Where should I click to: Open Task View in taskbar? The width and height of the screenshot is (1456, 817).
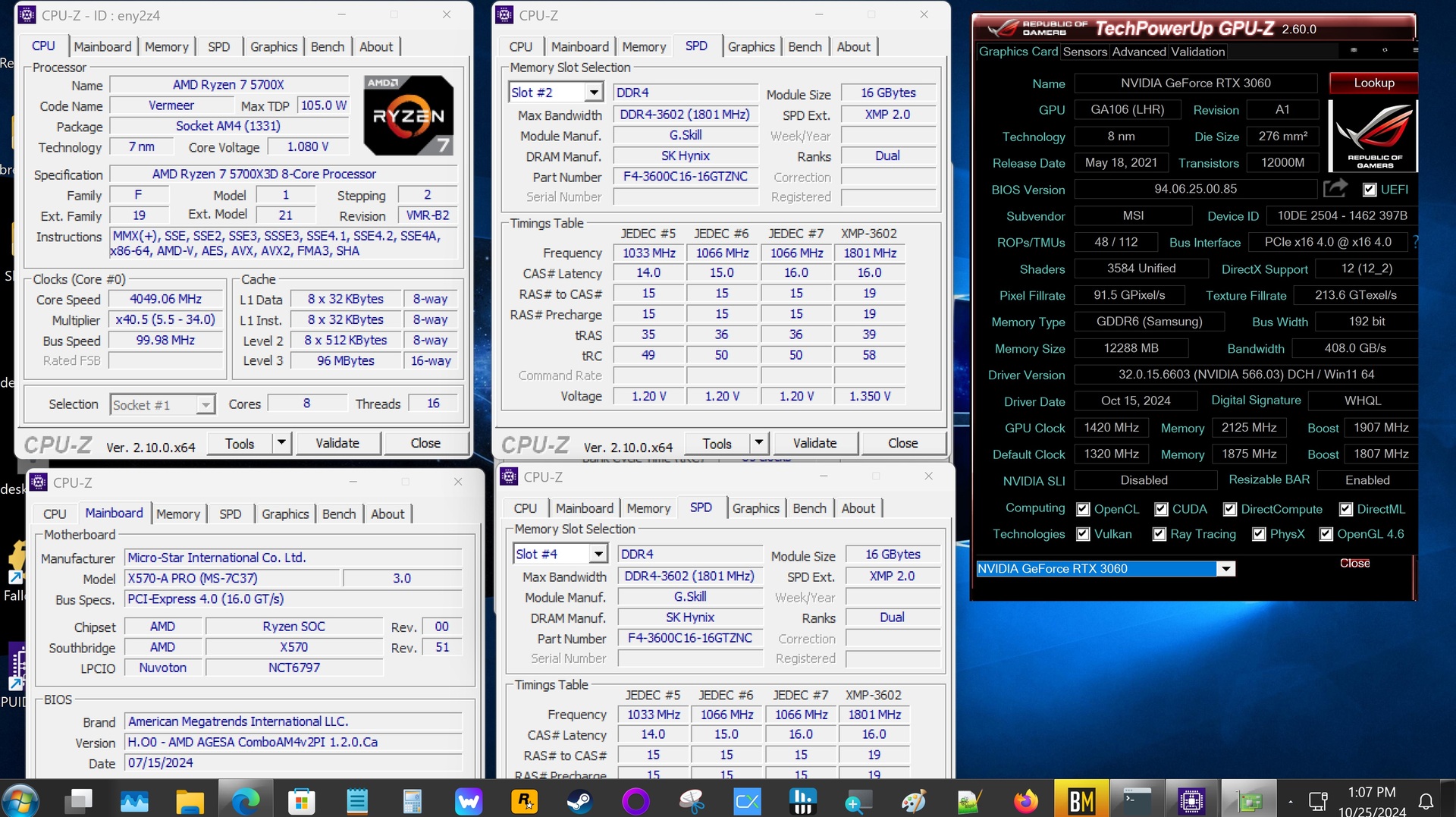coord(77,801)
